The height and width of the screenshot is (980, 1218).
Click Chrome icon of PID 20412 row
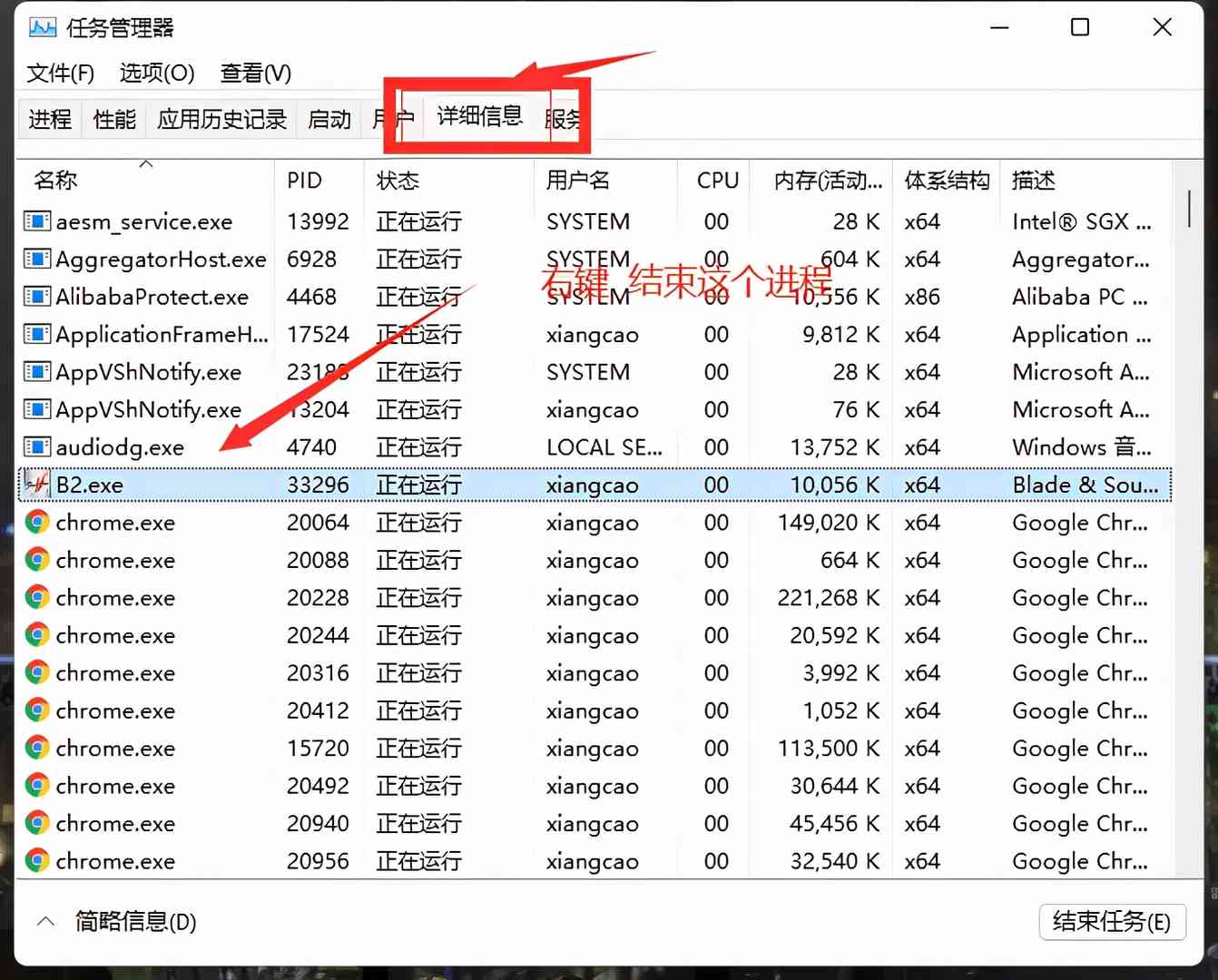(x=37, y=710)
